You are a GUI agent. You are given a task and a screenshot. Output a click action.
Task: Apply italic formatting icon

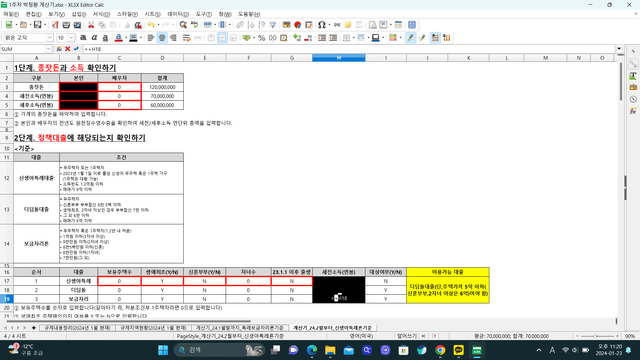[x=94, y=38]
